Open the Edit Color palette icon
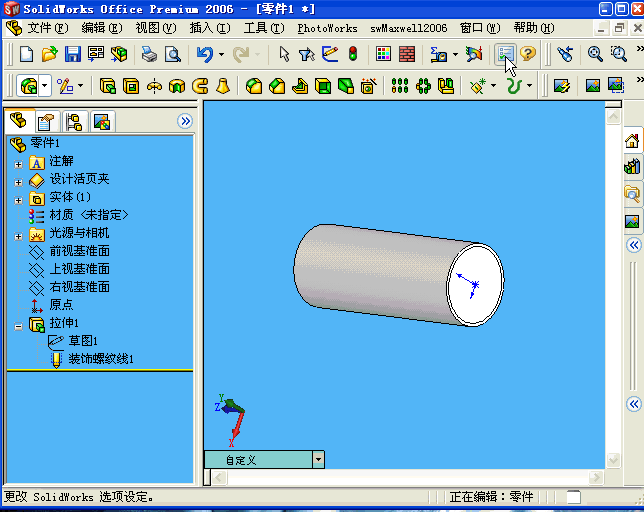Image resolution: width=644 pixels, height=512 pixels. tap(383, 54)
